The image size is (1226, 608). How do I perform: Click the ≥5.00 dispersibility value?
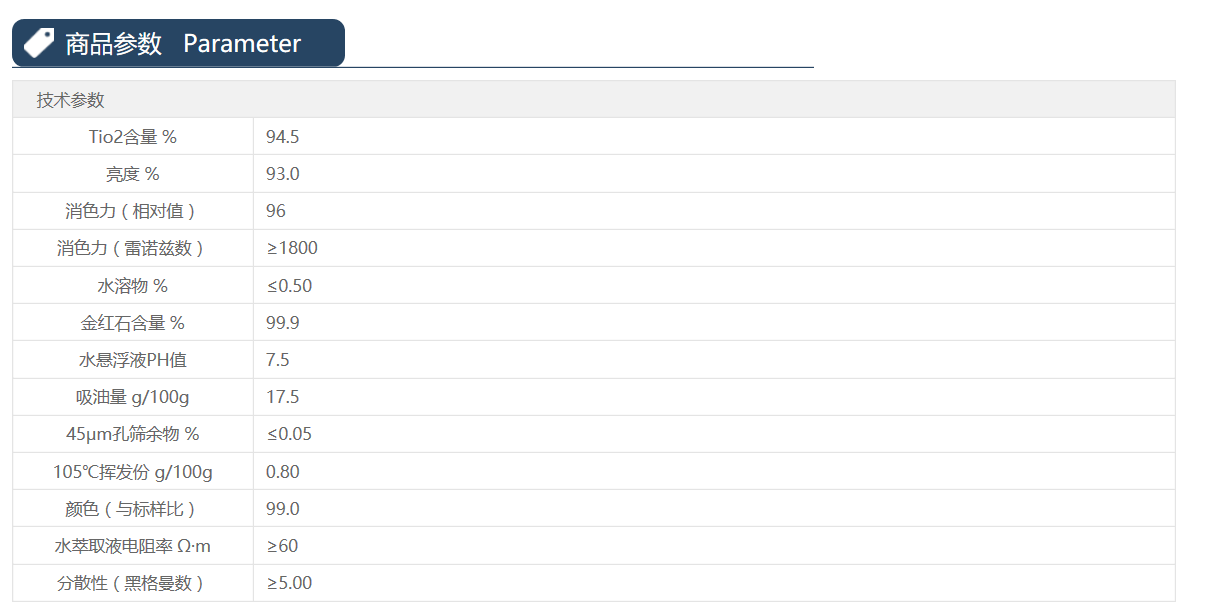289,583
